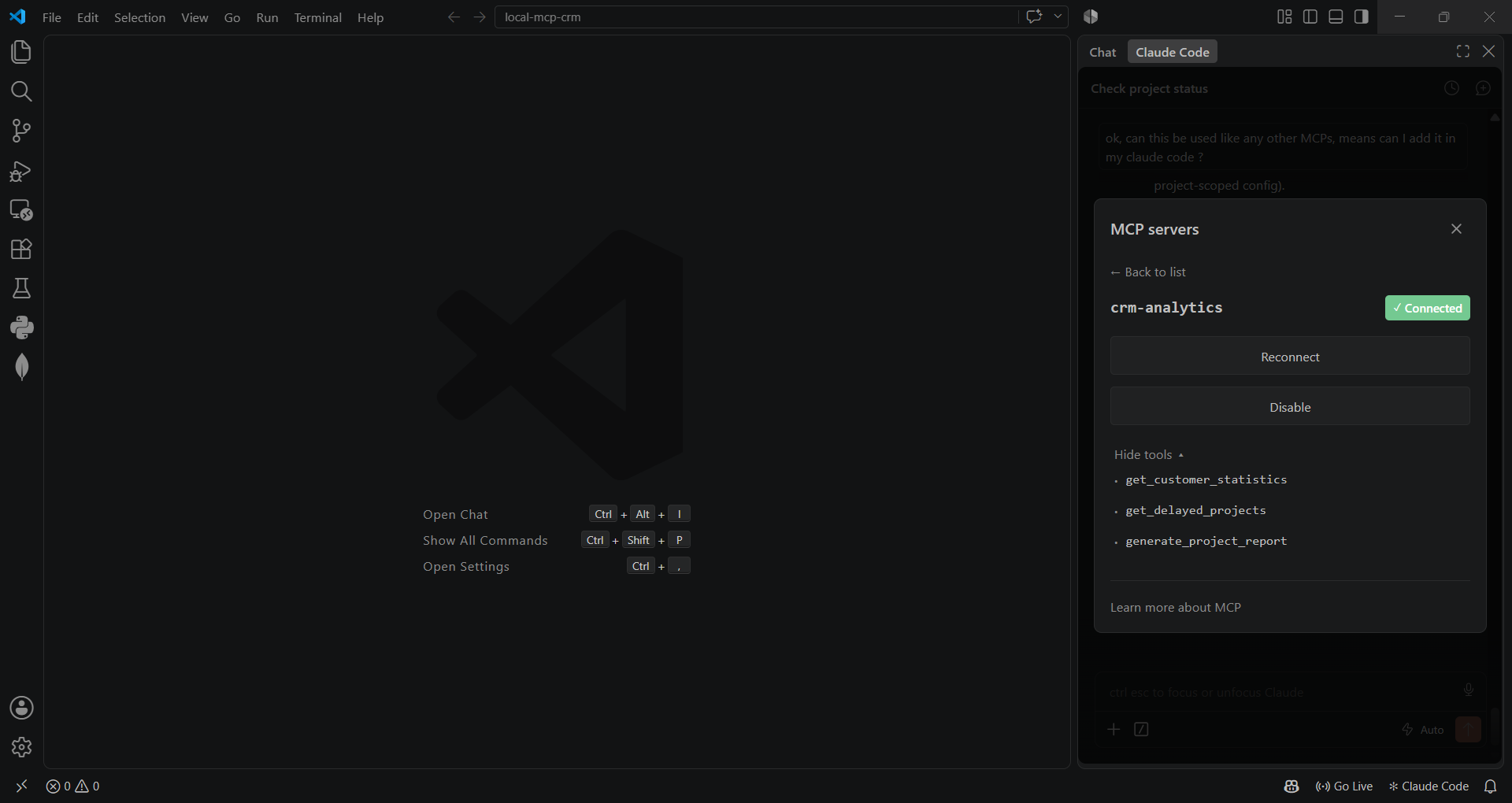
Task: Open the File menu
Action: click(x=52, y=17)
